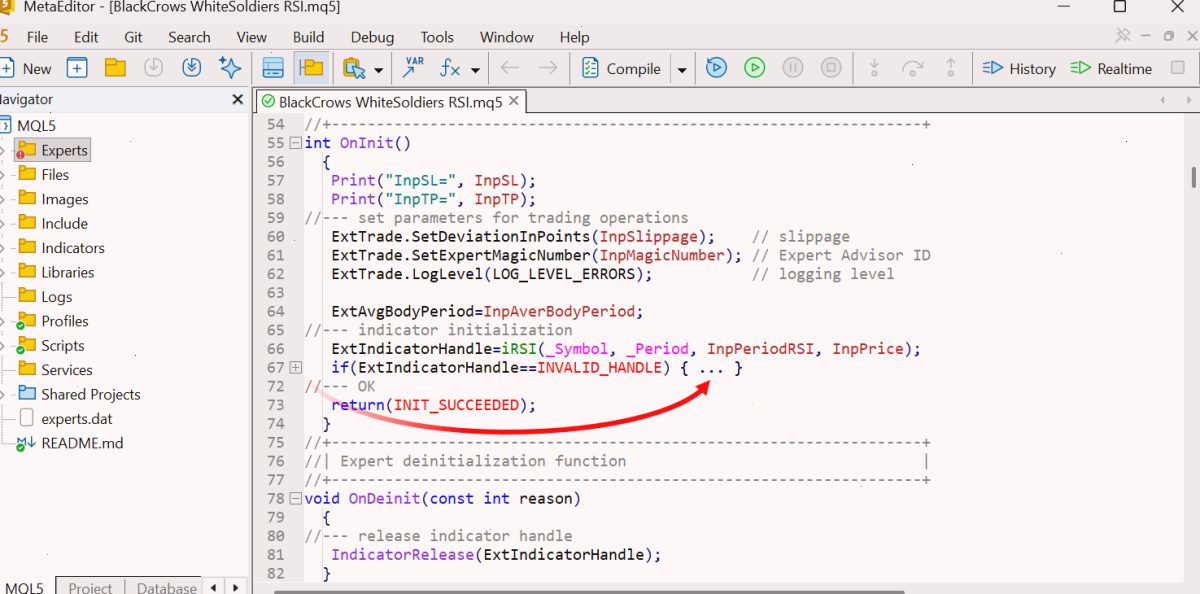The width and height of the screenshot is (1200, 594).
Task: Click the download arrow circle icon
Action: tap(192, 69)
